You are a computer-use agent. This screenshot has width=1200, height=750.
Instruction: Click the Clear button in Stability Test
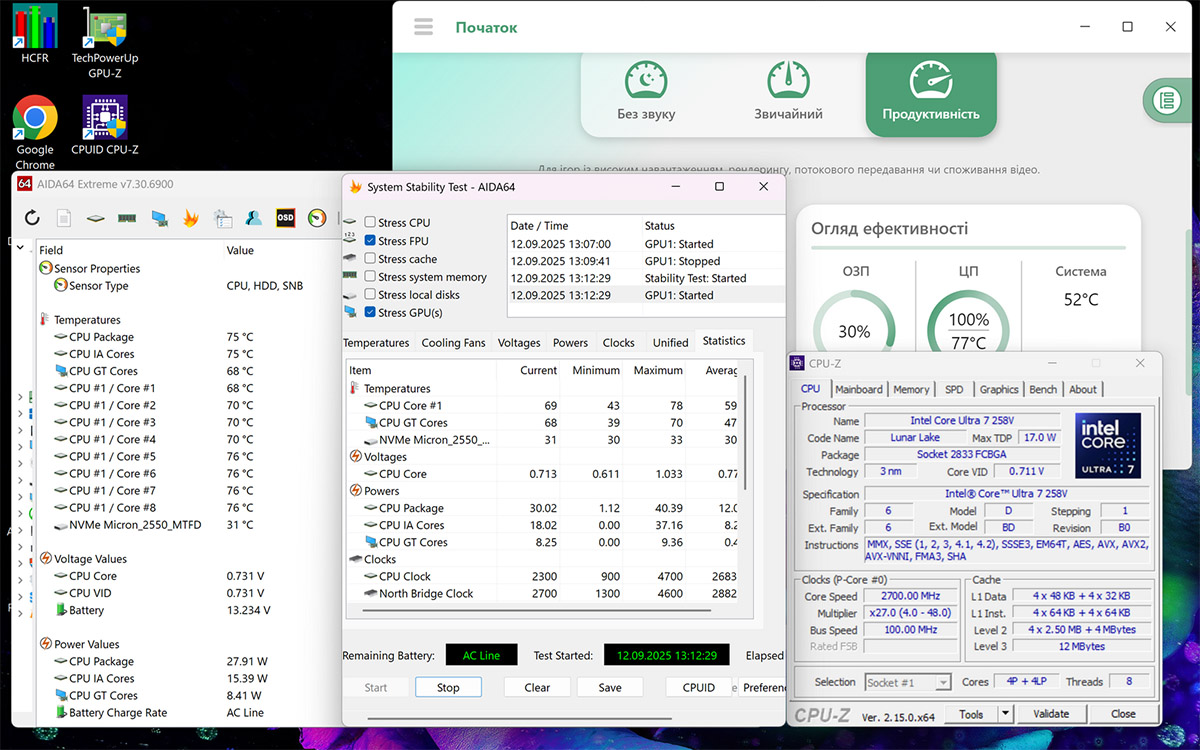coord(537,687)
